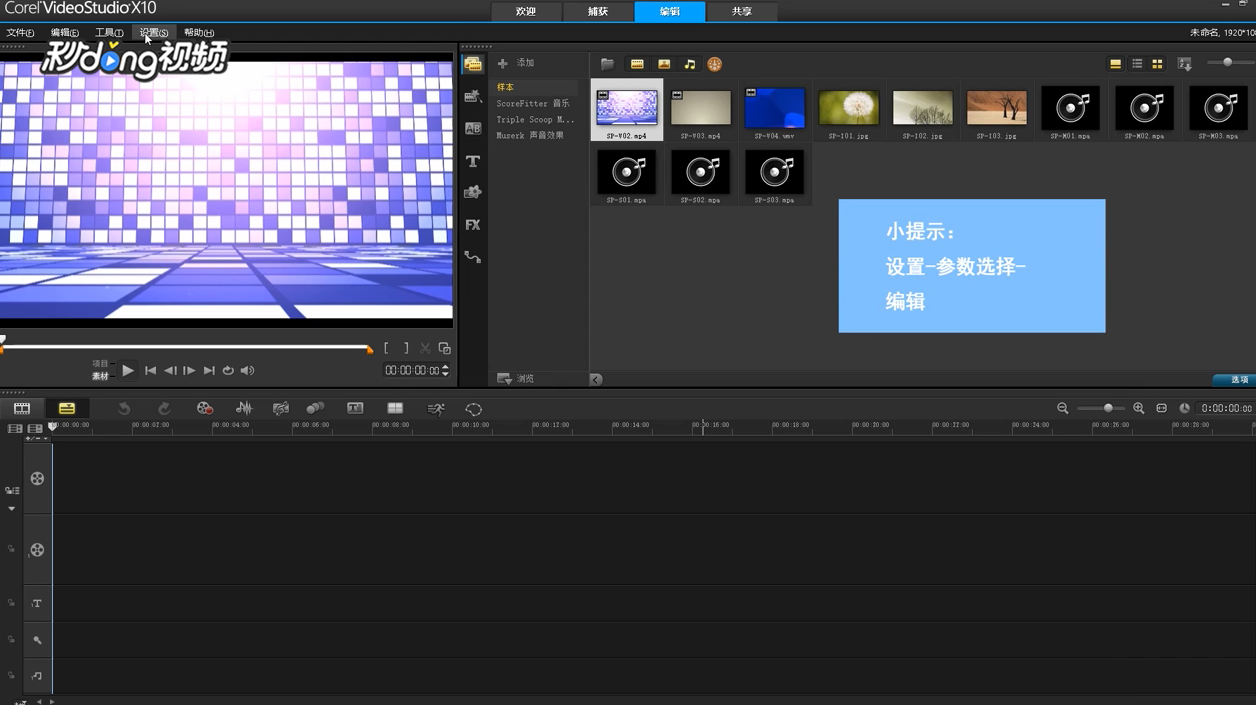Open the Time Remapping running-man icon
This screenshot has width=1256, height=705.
pyautogui.click(x=436, y=408)
